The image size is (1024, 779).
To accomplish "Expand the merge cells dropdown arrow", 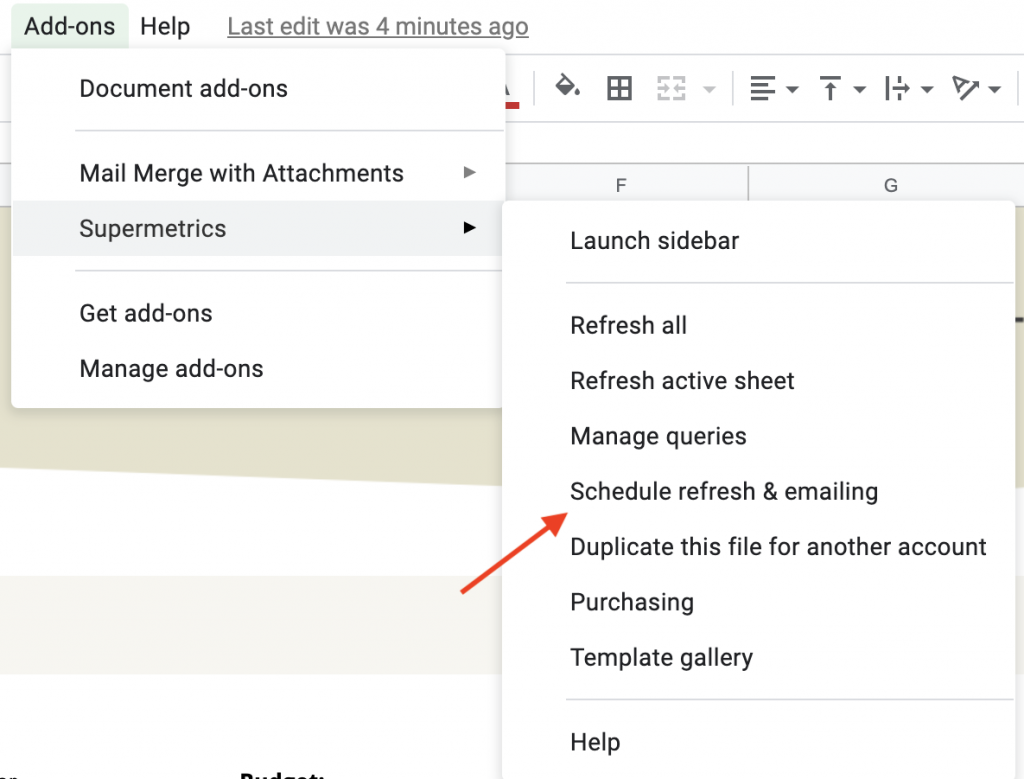I will pyautogui.click(x=710, y=90).
